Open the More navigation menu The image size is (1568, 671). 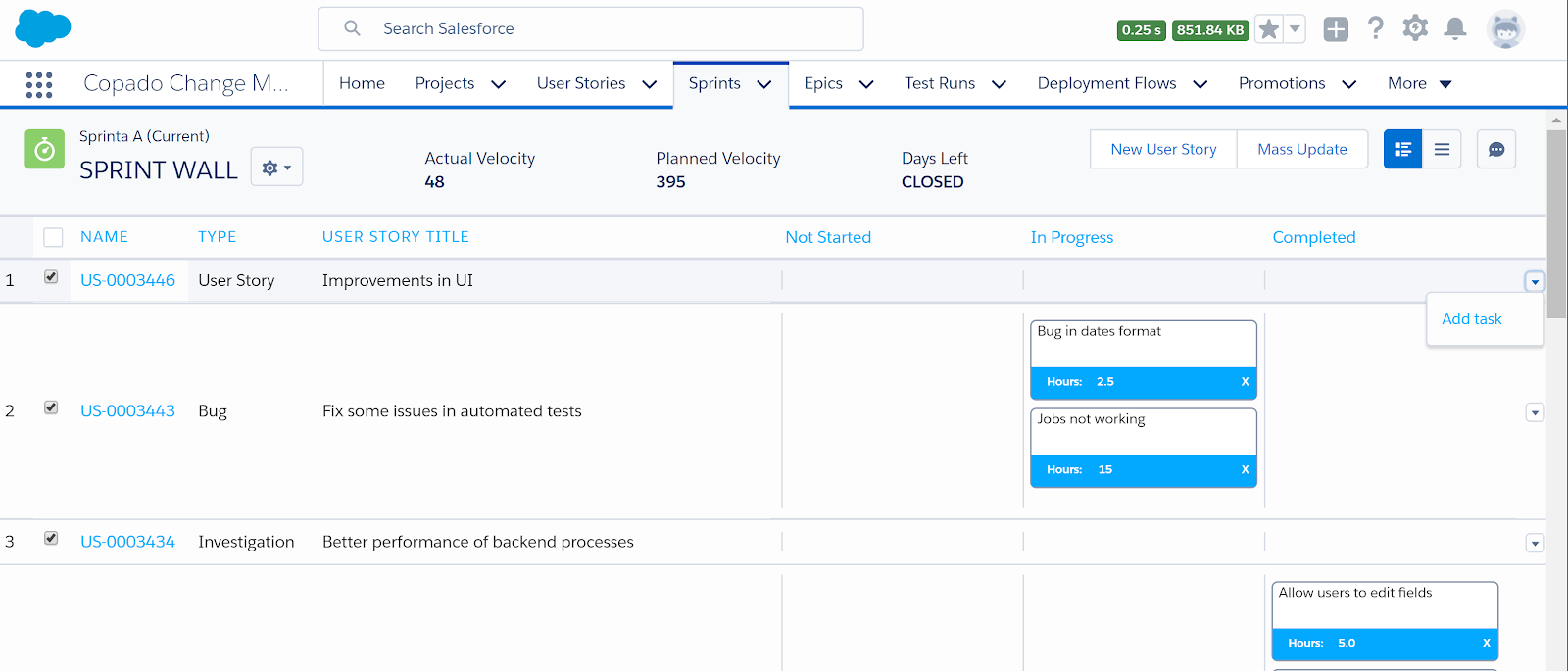(x=1419, y=83)
